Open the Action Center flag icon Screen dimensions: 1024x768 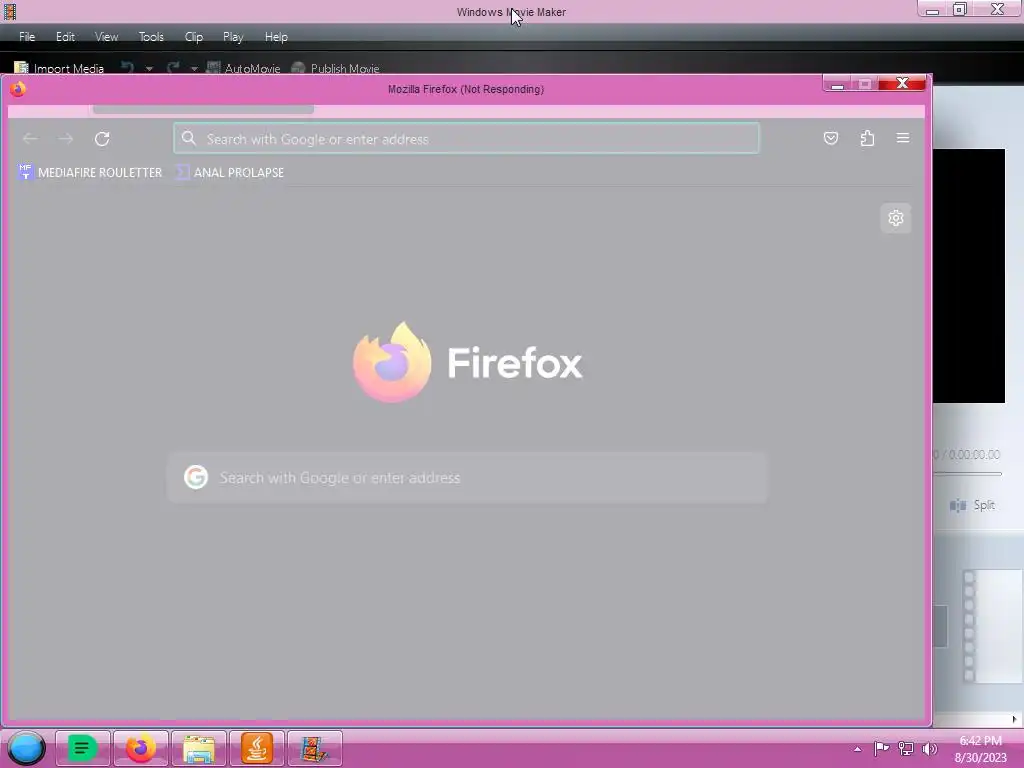point(881,748)
